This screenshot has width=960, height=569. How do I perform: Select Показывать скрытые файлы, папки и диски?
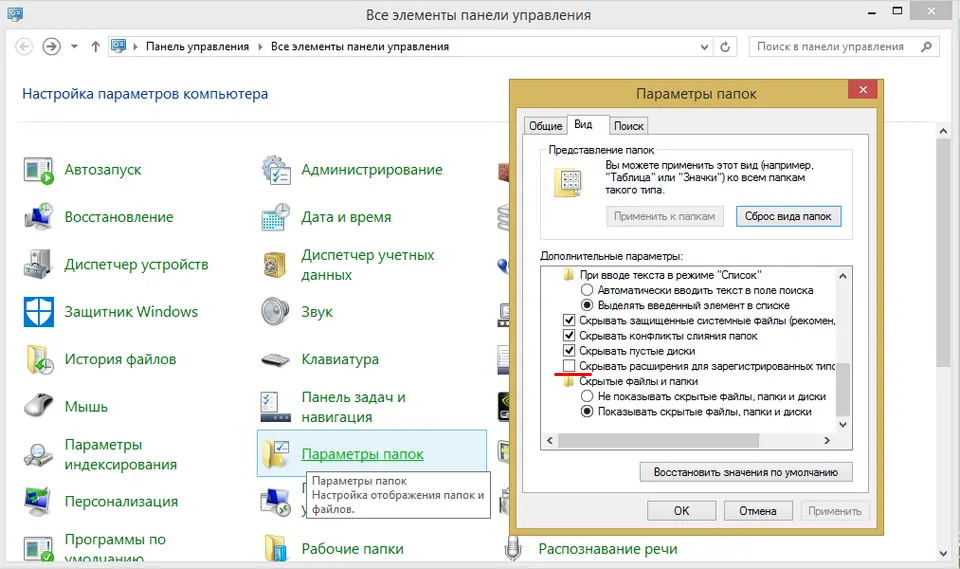587,412
